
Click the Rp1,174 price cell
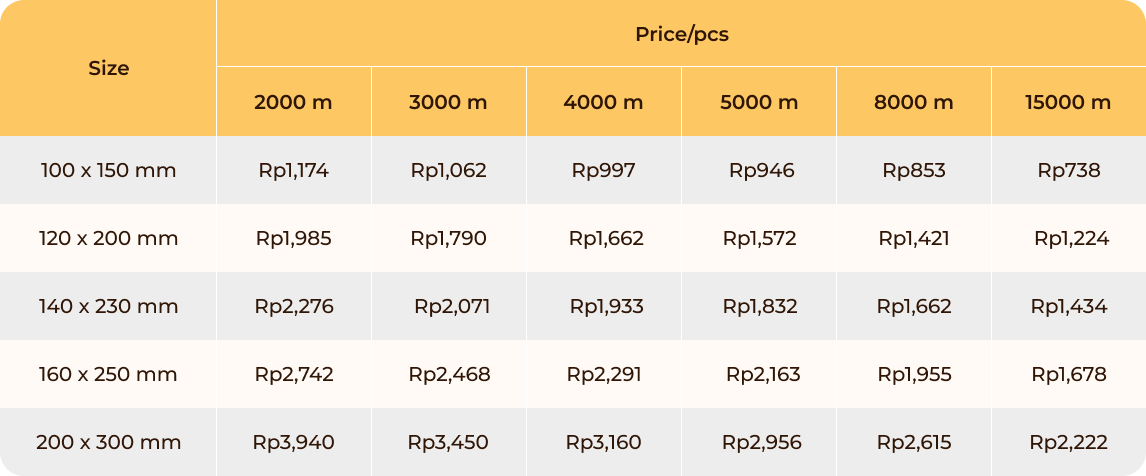(x=294, y=170)
